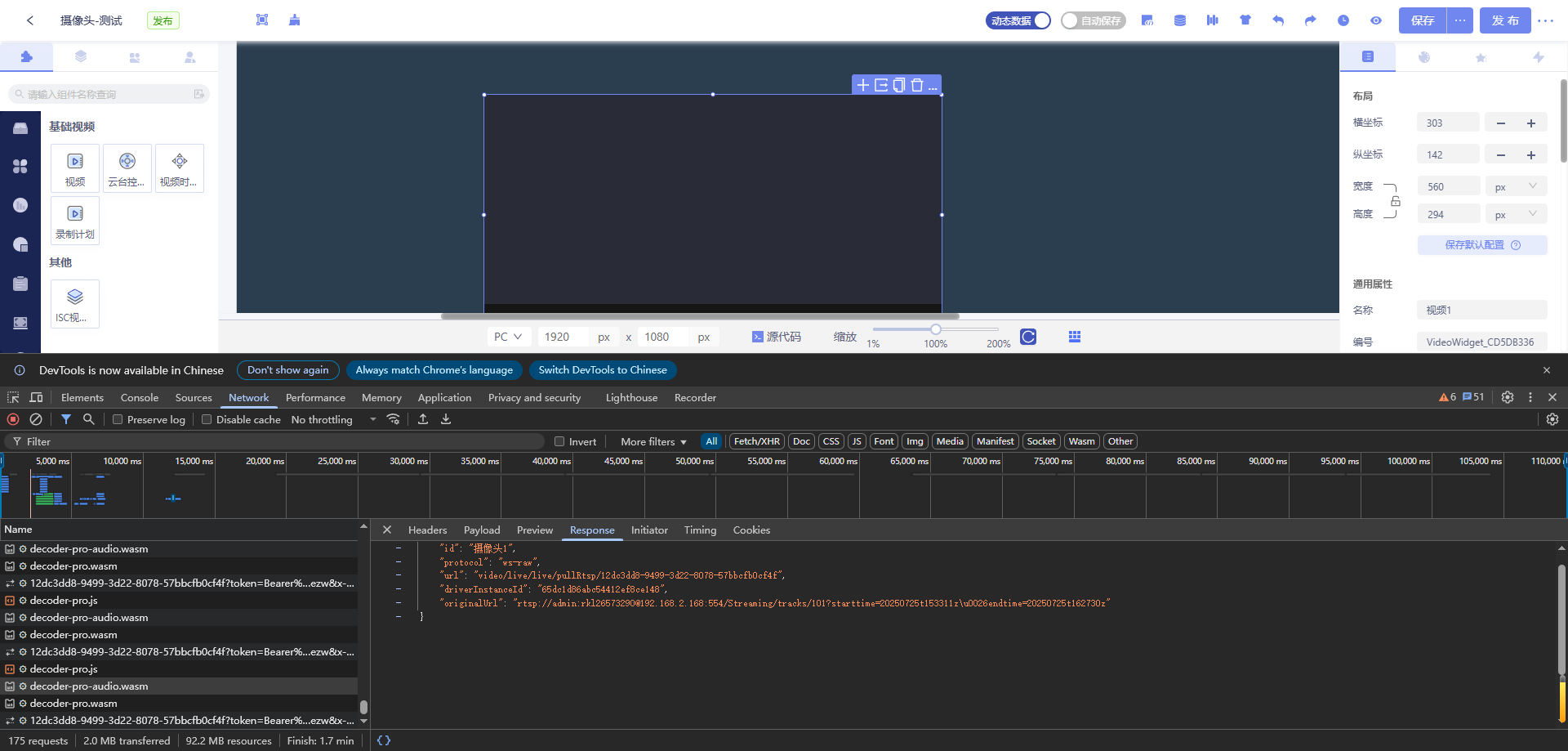Image resolution: width=1568 pixels, height=751 pixels.
Task: Open the Performance tab
Action: pos(315,397)
